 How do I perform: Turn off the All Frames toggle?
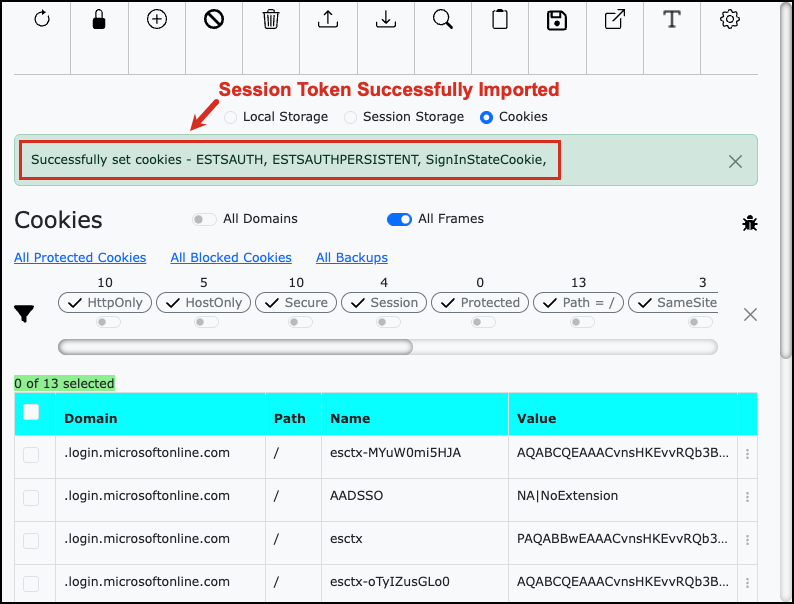click(x=399, y=219)
